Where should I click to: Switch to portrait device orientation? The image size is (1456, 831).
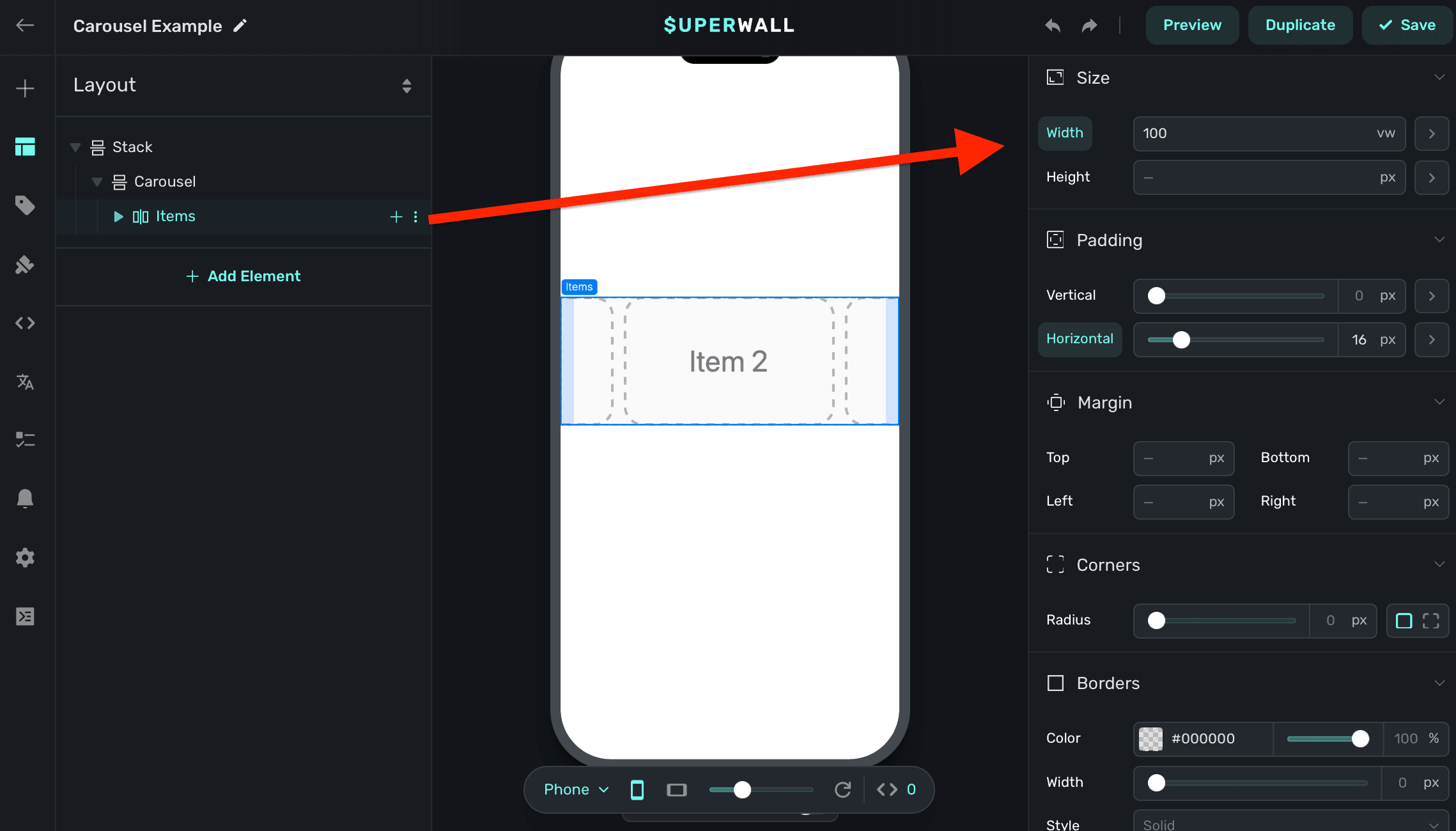click(637, 790)
